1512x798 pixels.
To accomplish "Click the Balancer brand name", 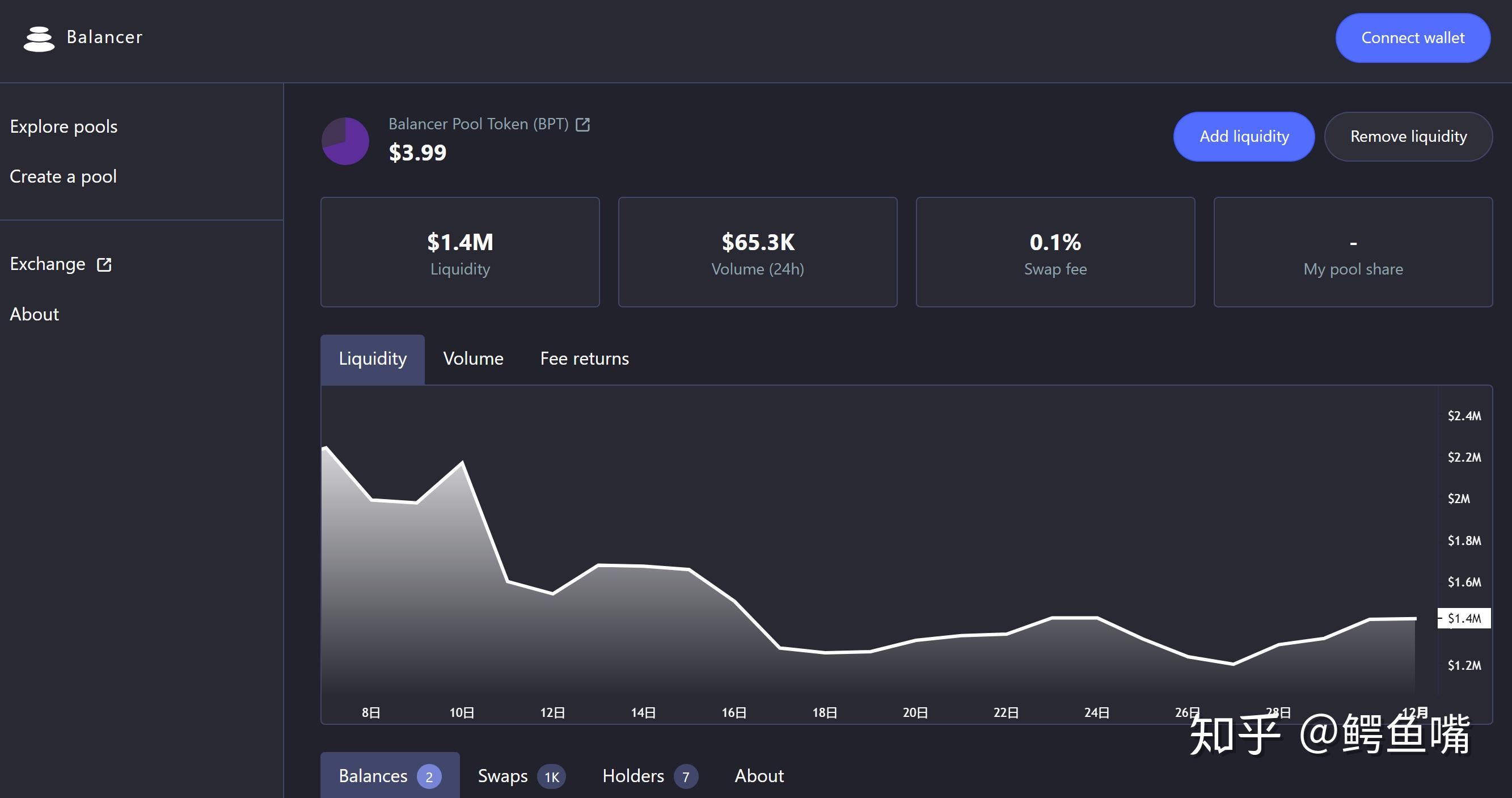I will (104, 37).
